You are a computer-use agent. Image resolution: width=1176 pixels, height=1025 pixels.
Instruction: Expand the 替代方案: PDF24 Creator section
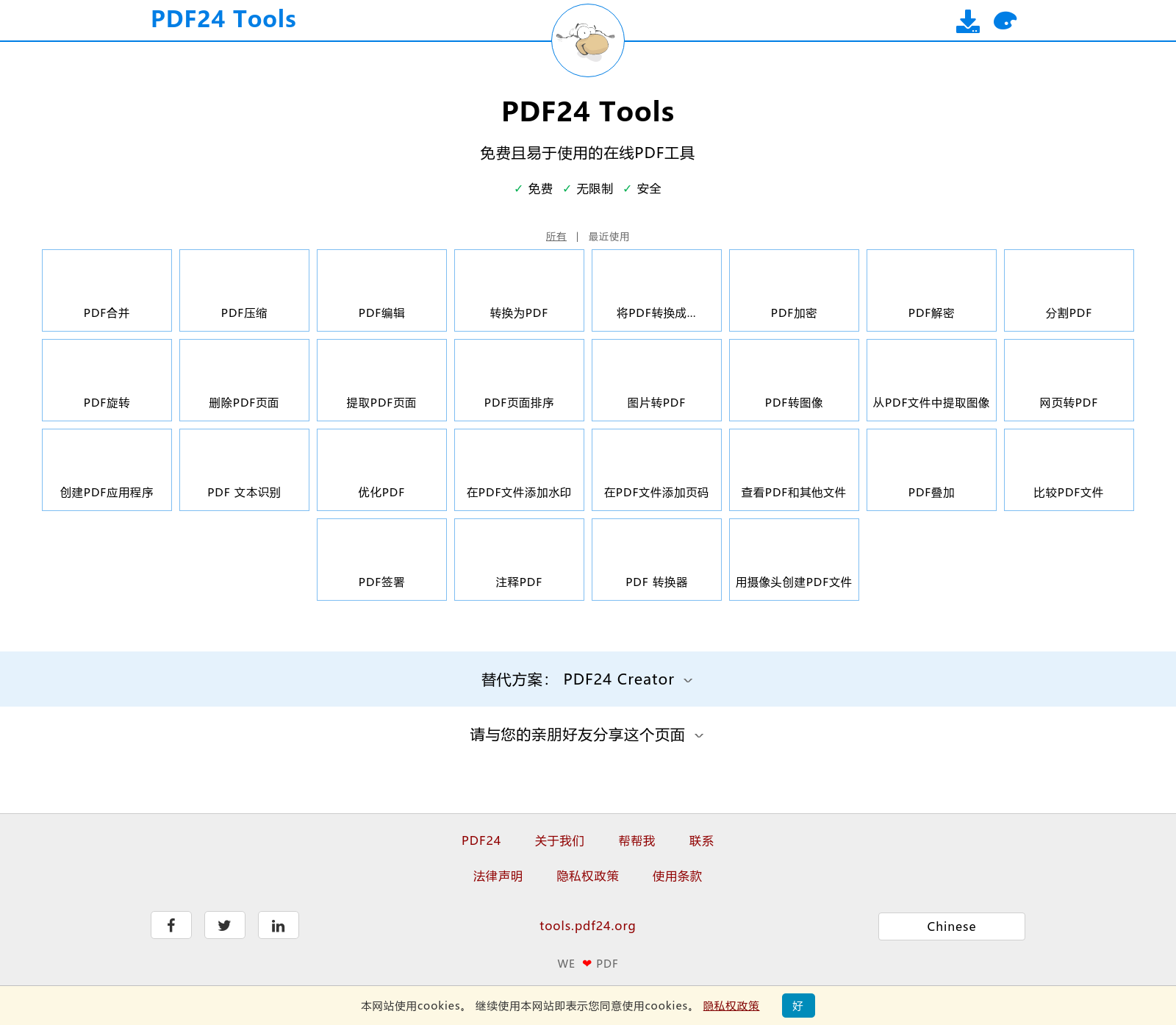(587, 679)
